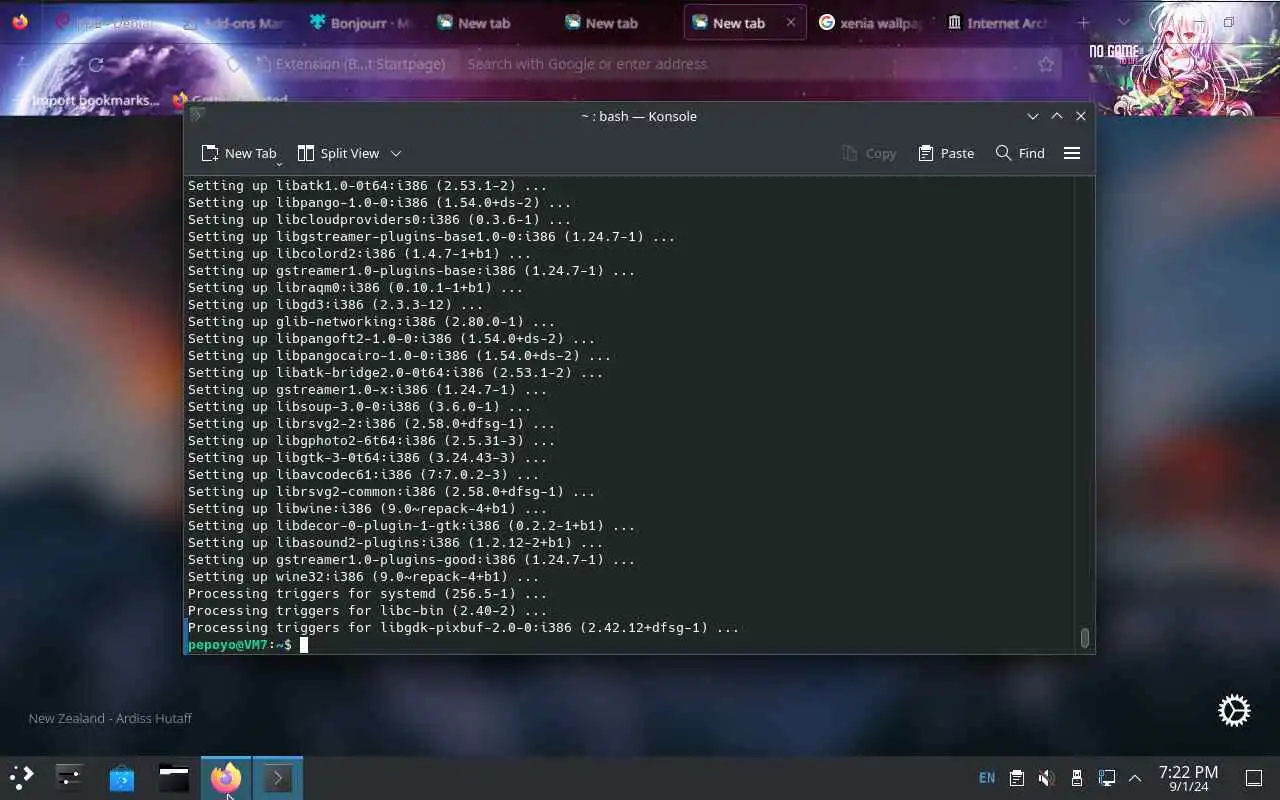Click 'Processing triggers for systemd' line

367,594
